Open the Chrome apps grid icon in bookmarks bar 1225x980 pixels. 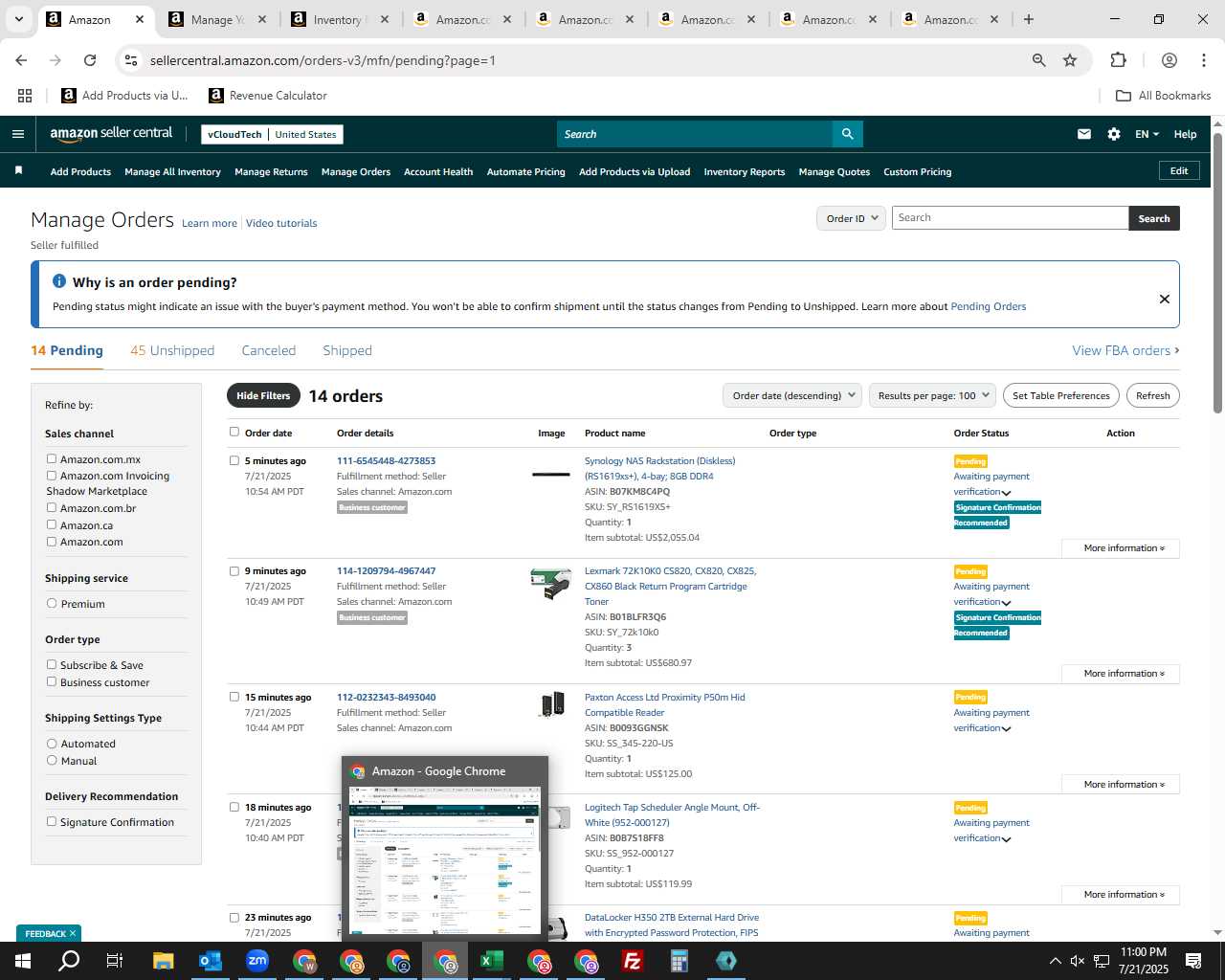click(x=25, y=96)
